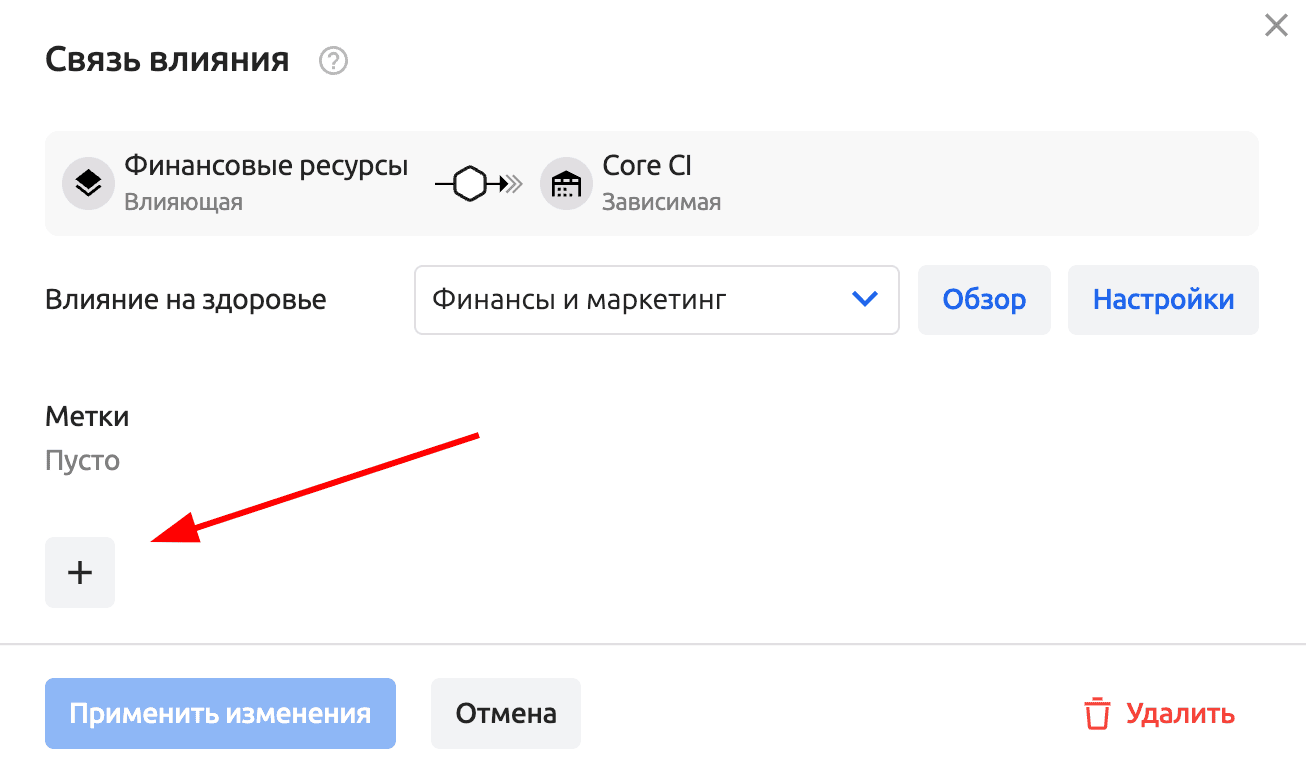Click the Core CI building icon
Viewport: 1306px width, 776px height.
click(566, 184)
